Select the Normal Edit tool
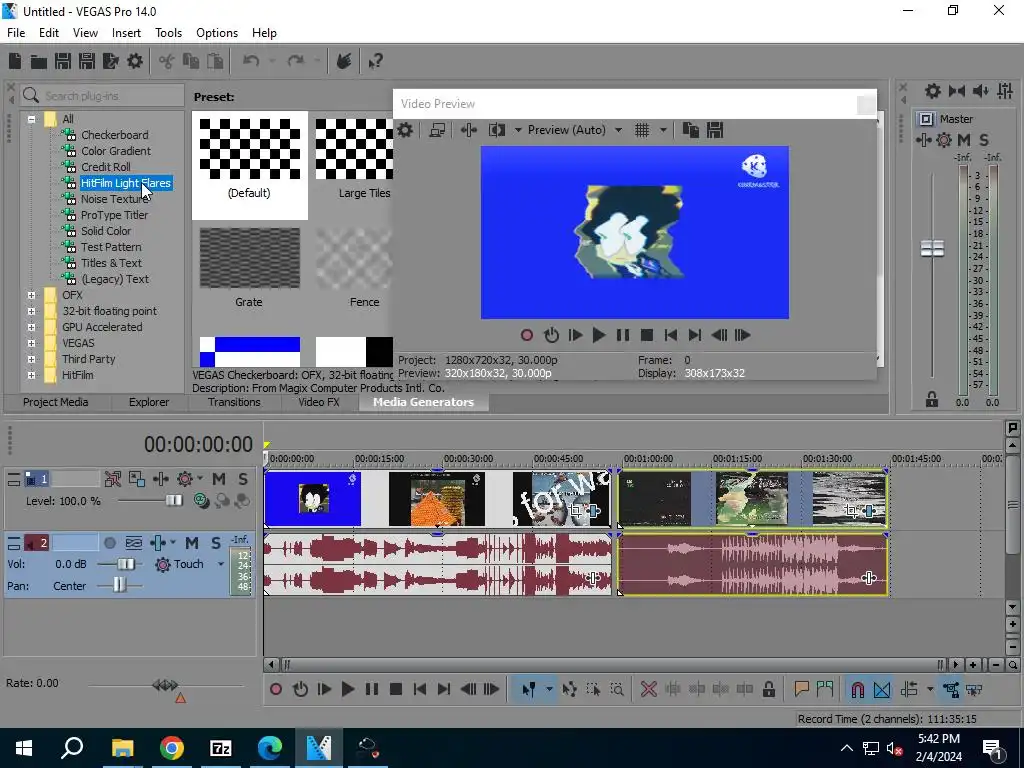 click(528, 690)
